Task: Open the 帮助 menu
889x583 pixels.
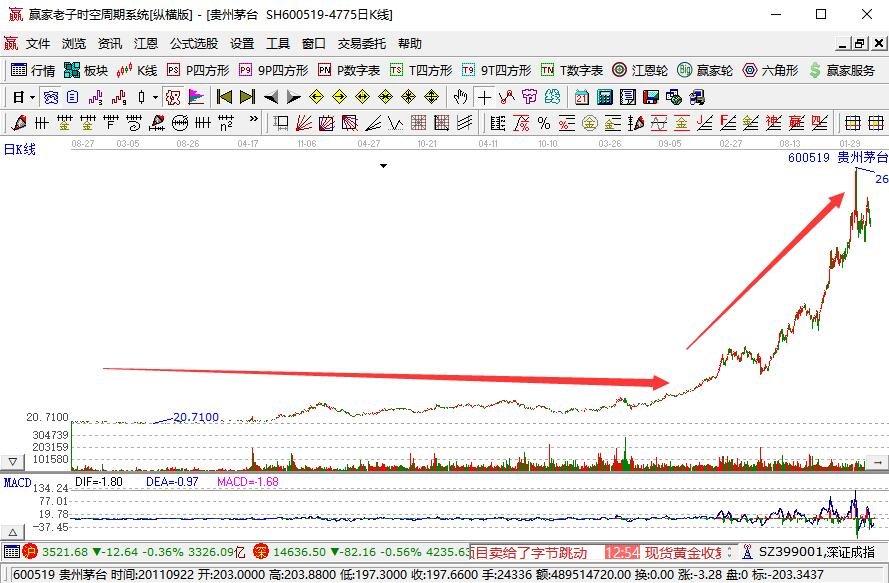Action: pyautogui.click(x=409, y=44)
